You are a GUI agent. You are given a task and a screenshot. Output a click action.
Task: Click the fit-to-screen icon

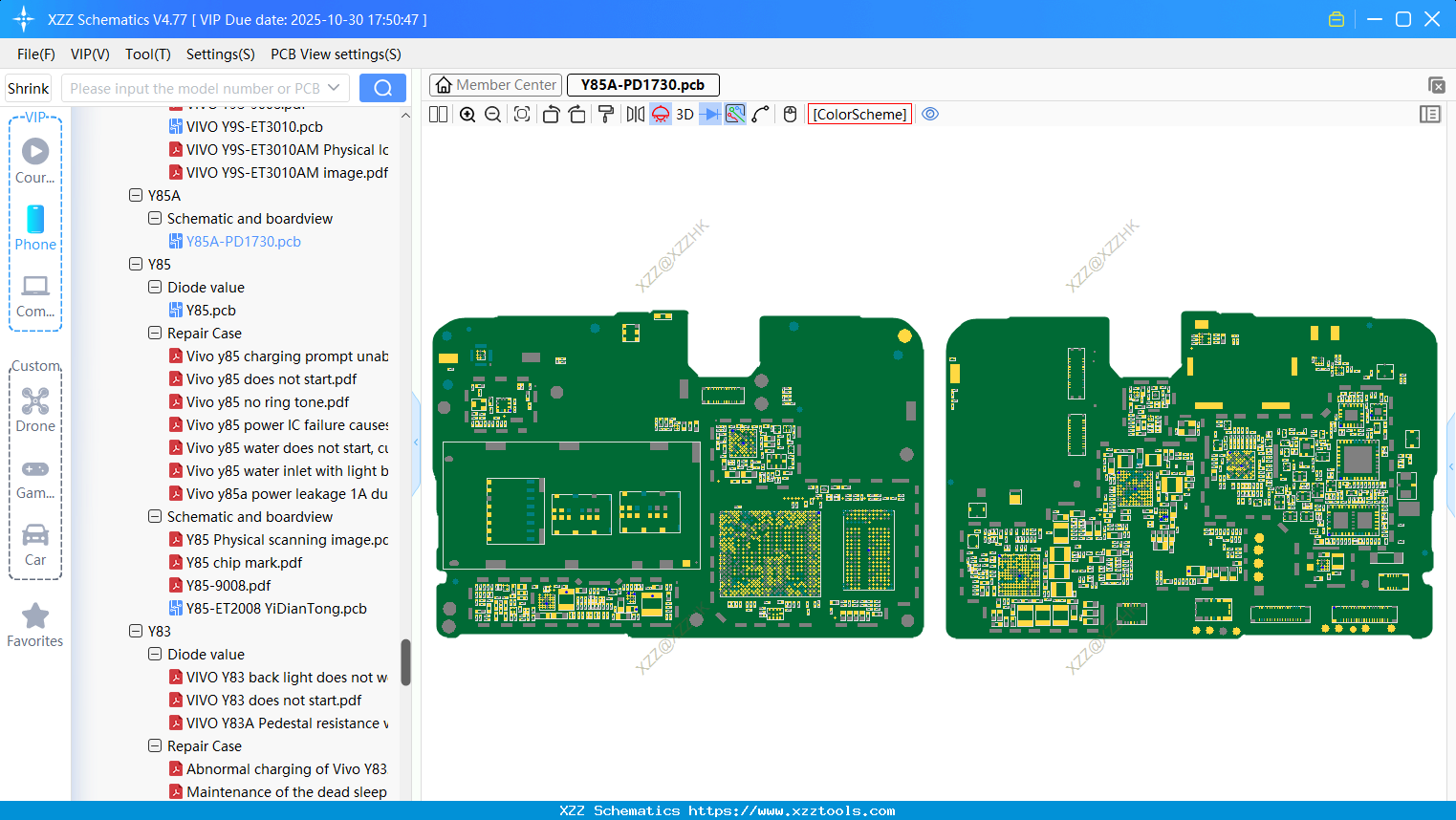tap(522, 115)
